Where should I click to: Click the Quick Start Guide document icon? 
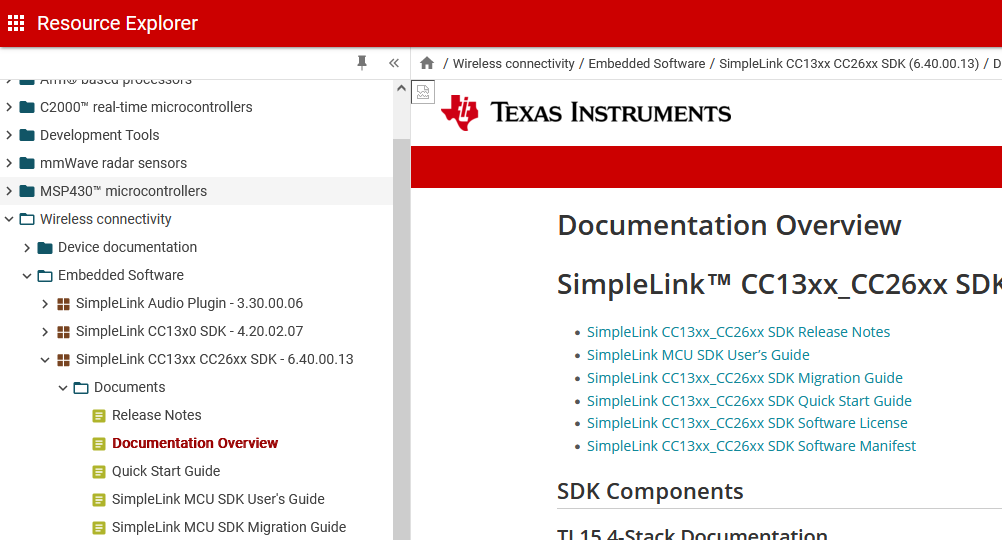tap(99, 472)
